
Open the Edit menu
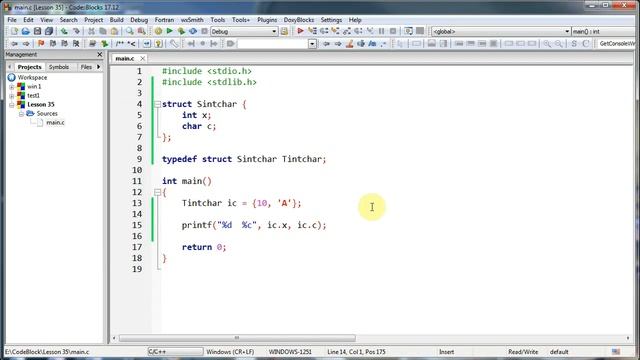point(28,20)
